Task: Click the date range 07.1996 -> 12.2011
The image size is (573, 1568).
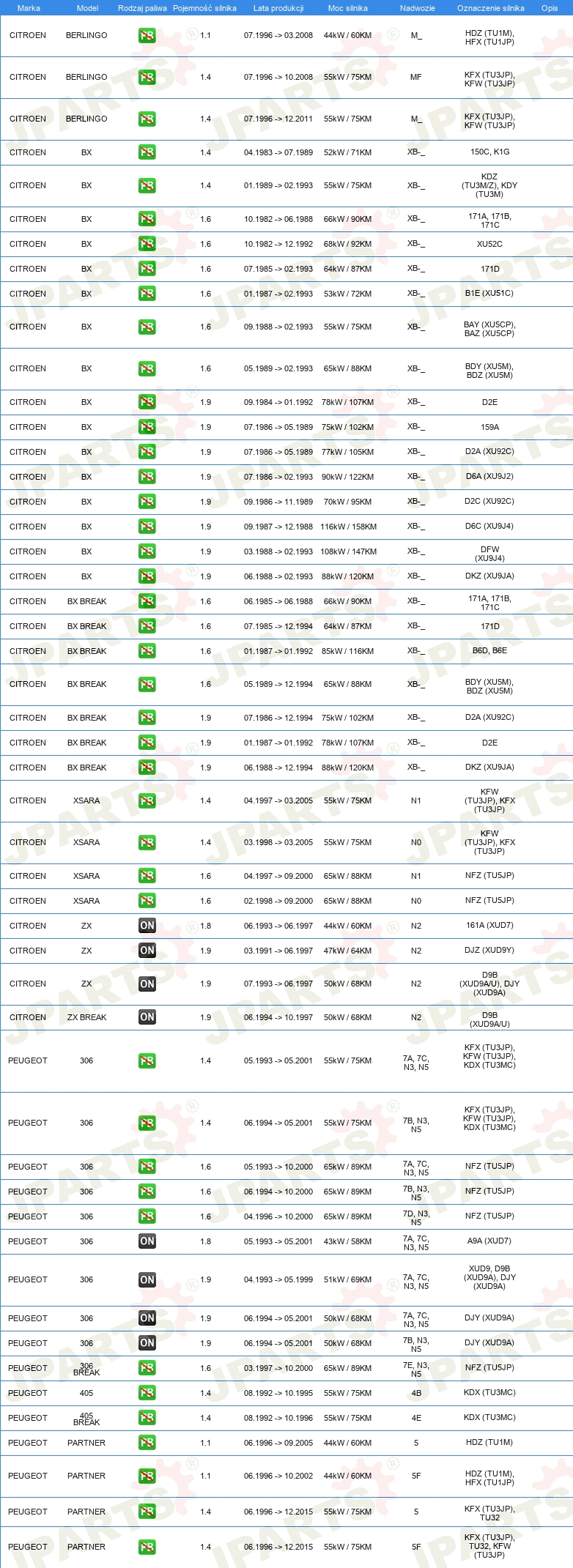Action: (278, 119)
